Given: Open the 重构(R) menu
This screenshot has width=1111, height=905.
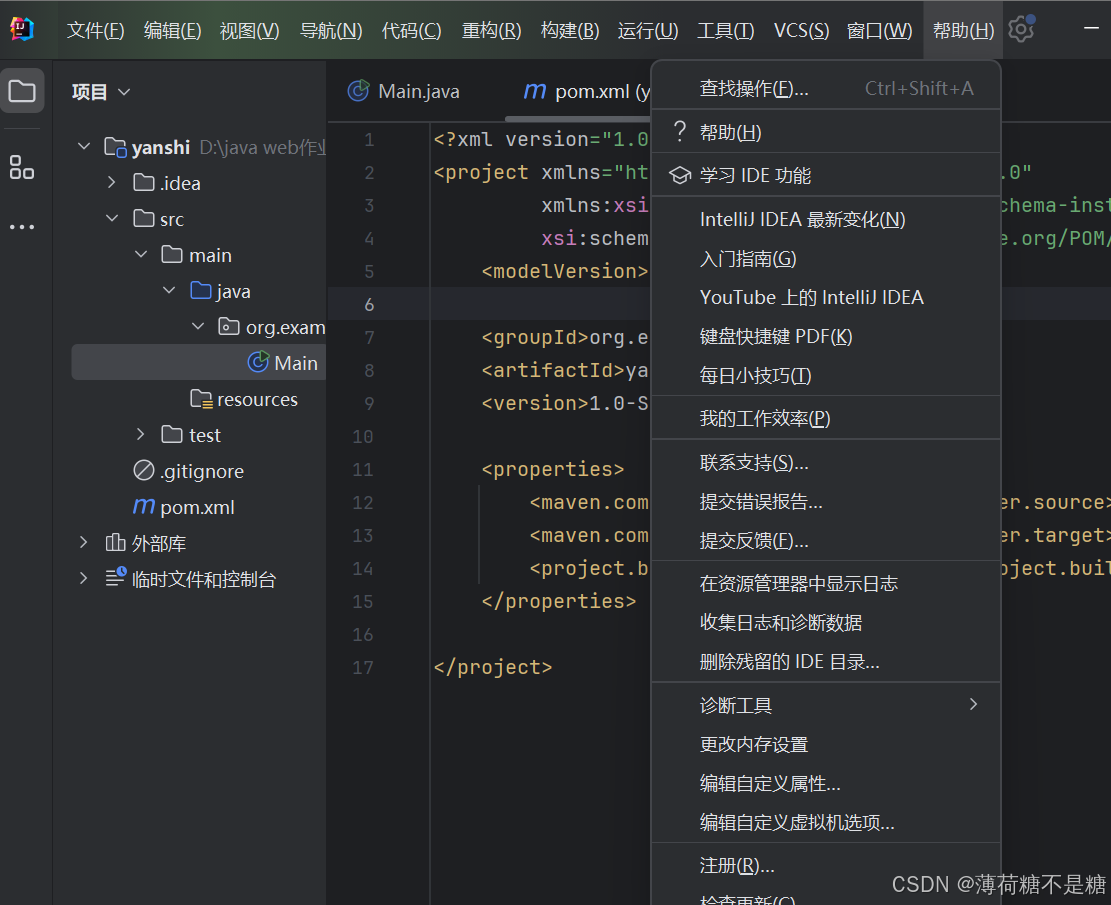Looking at the screenshot, I should click(492, 30).
